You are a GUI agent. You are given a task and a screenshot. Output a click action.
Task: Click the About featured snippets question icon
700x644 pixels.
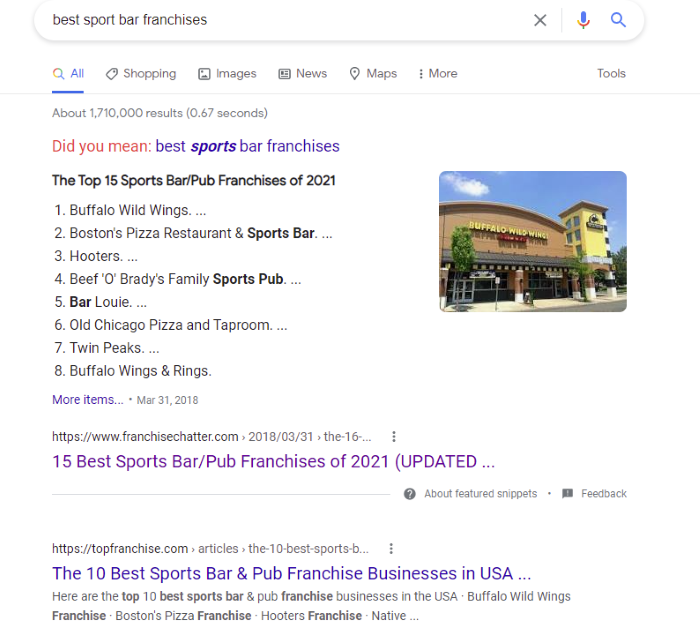[409, 494]
